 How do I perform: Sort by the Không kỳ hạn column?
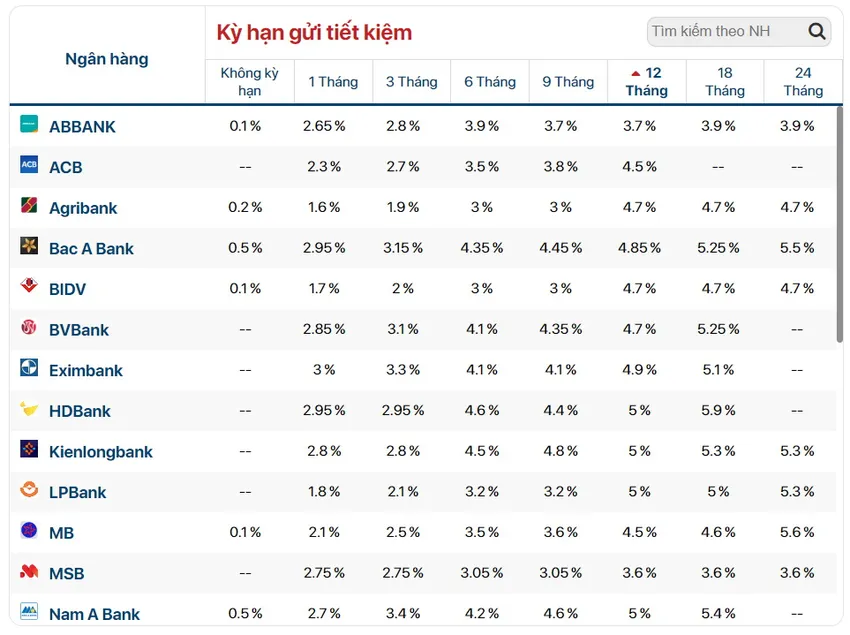[x=249, y=81]
